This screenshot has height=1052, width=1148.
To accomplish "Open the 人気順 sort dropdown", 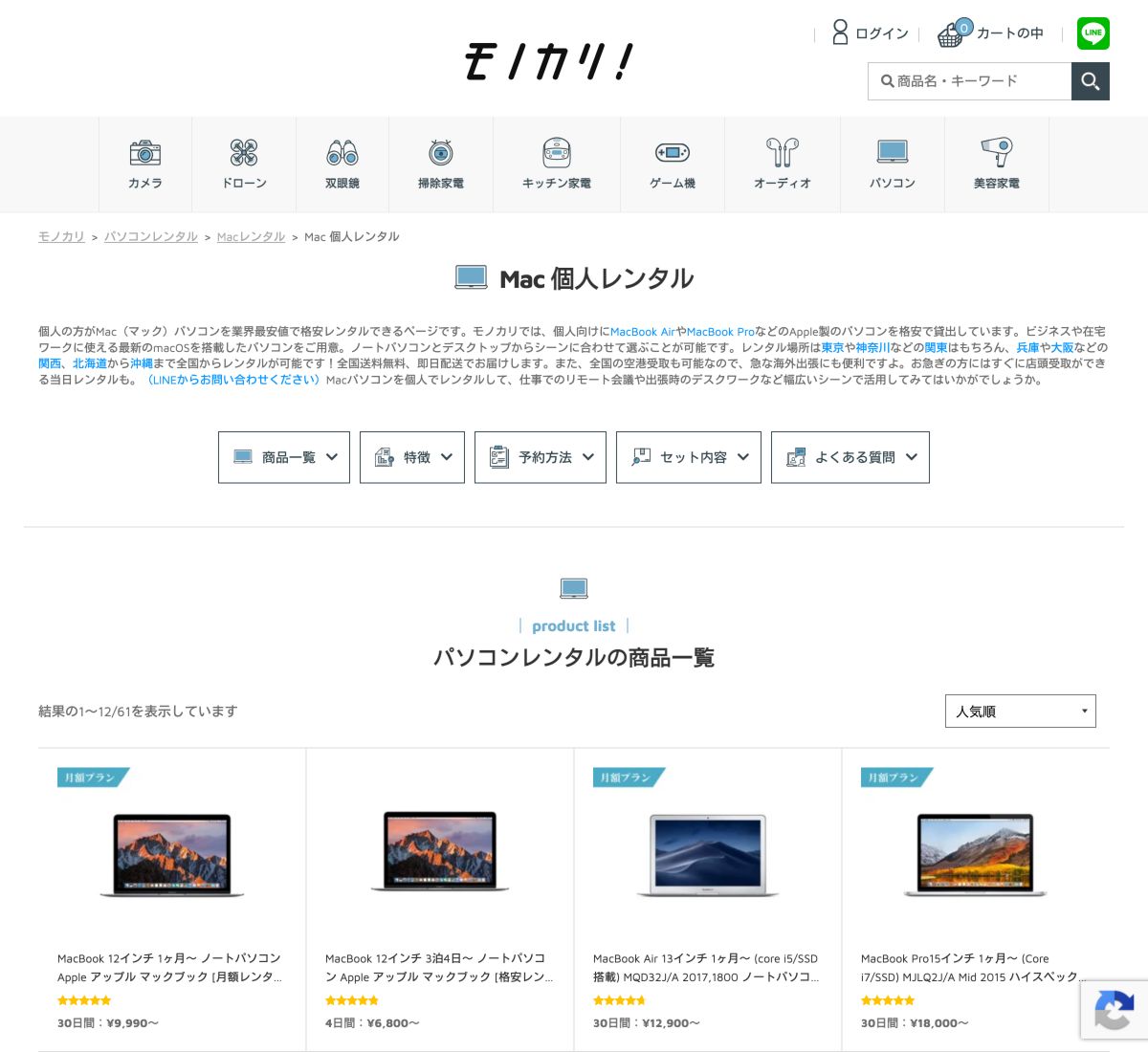I will [x=1021, y=712].
